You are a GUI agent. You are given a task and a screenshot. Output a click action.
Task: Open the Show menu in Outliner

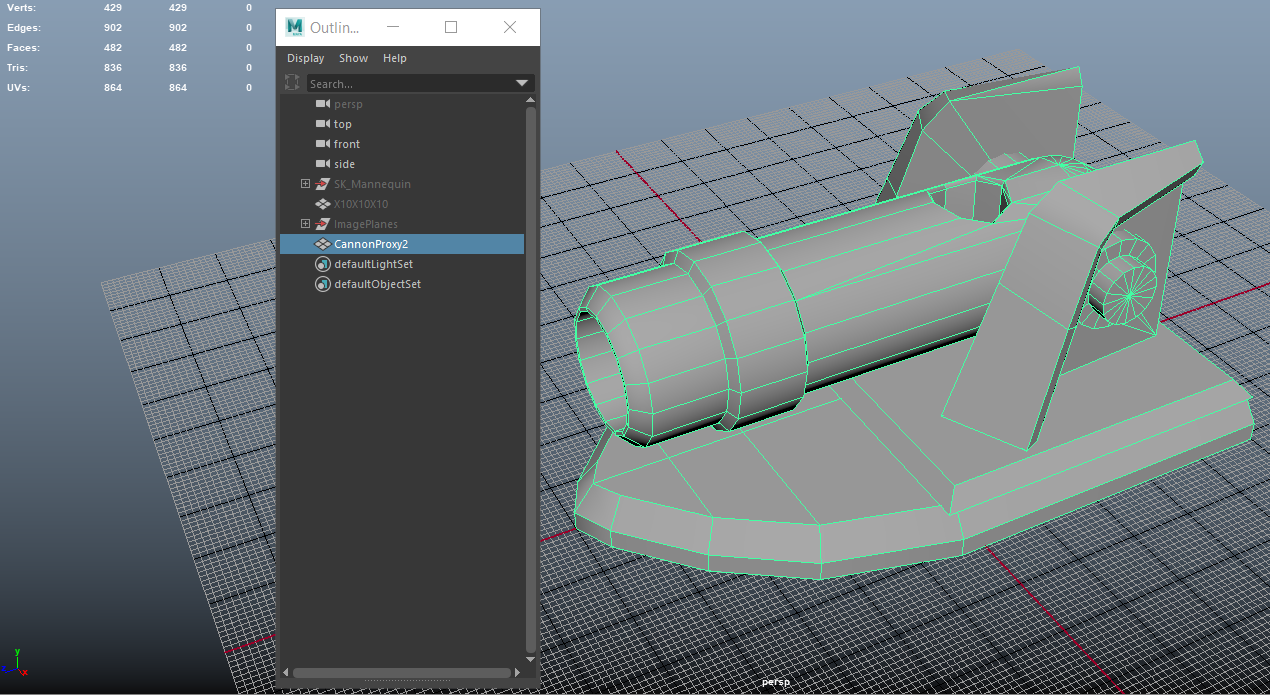[353, 58]
